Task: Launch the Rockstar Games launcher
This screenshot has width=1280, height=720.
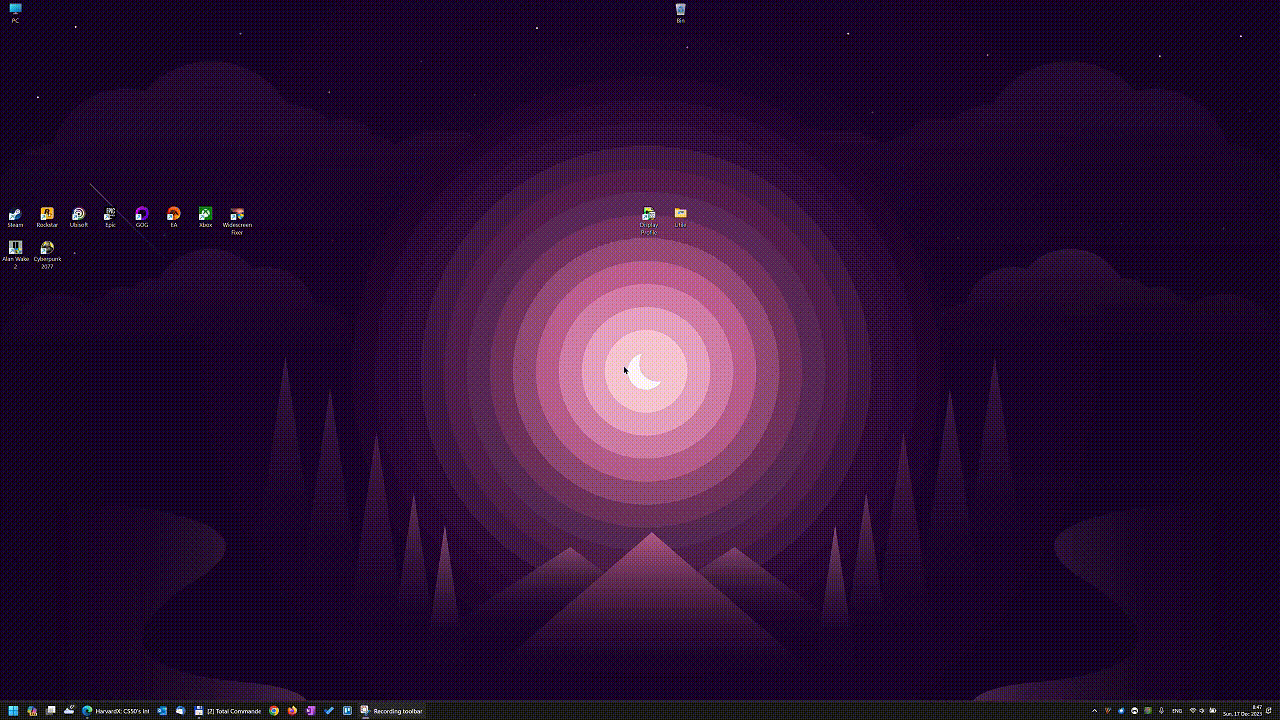Action: [47, 215]
